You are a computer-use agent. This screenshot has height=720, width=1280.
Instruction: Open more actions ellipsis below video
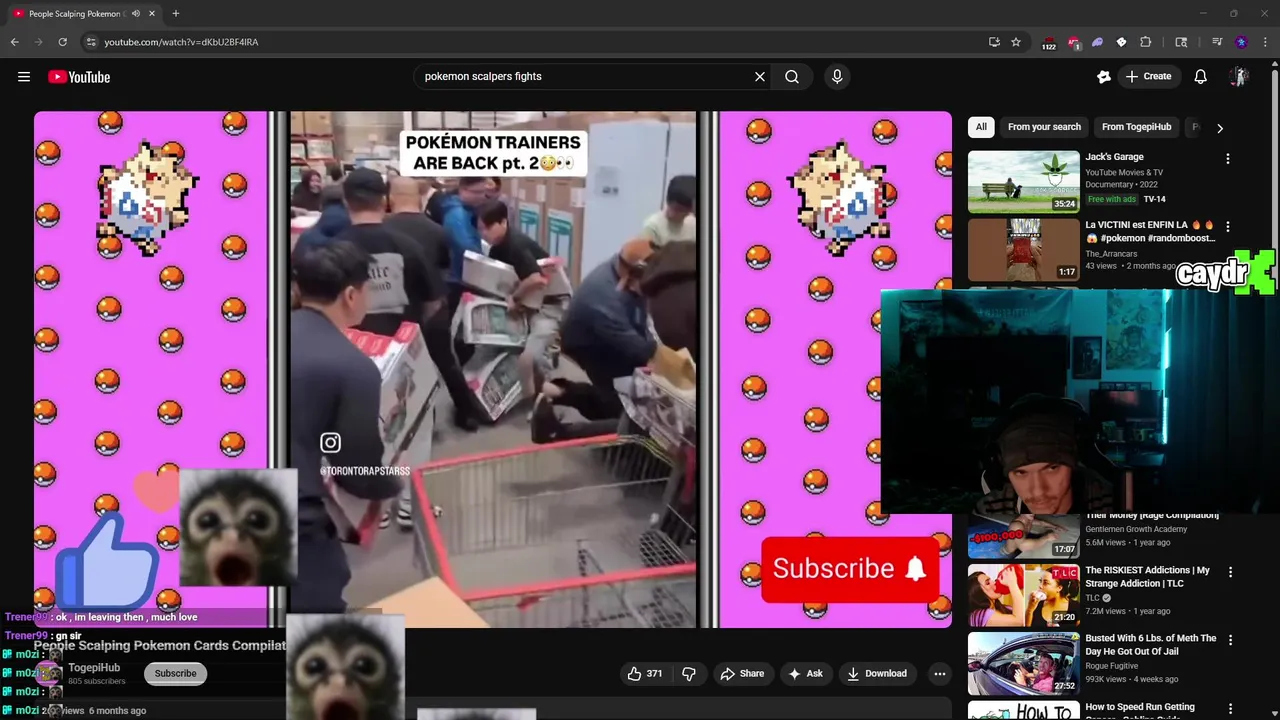[939, 674]
